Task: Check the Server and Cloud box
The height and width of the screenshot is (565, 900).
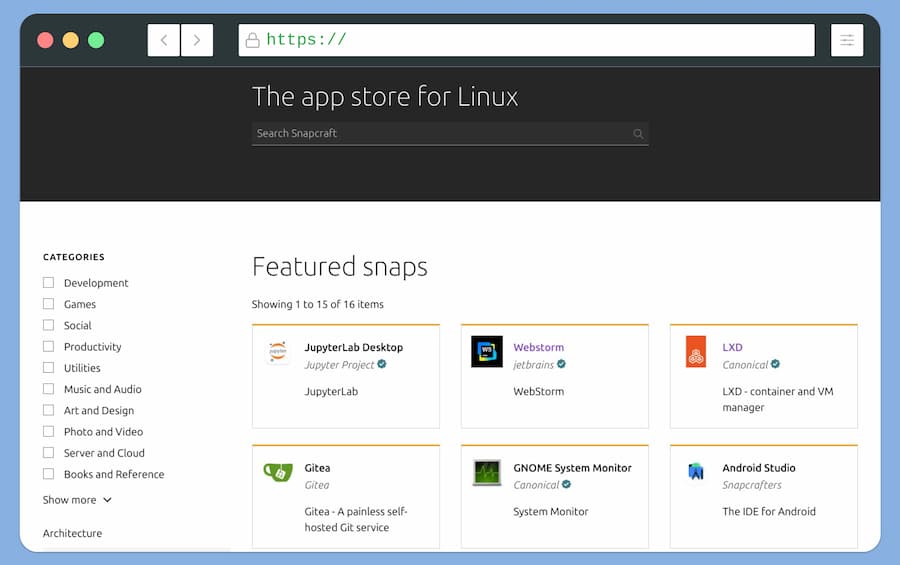Action: pos(49,452)
